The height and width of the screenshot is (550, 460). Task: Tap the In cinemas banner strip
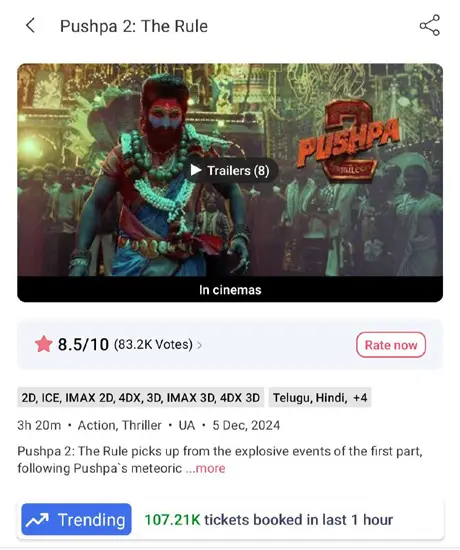point(230,289)
